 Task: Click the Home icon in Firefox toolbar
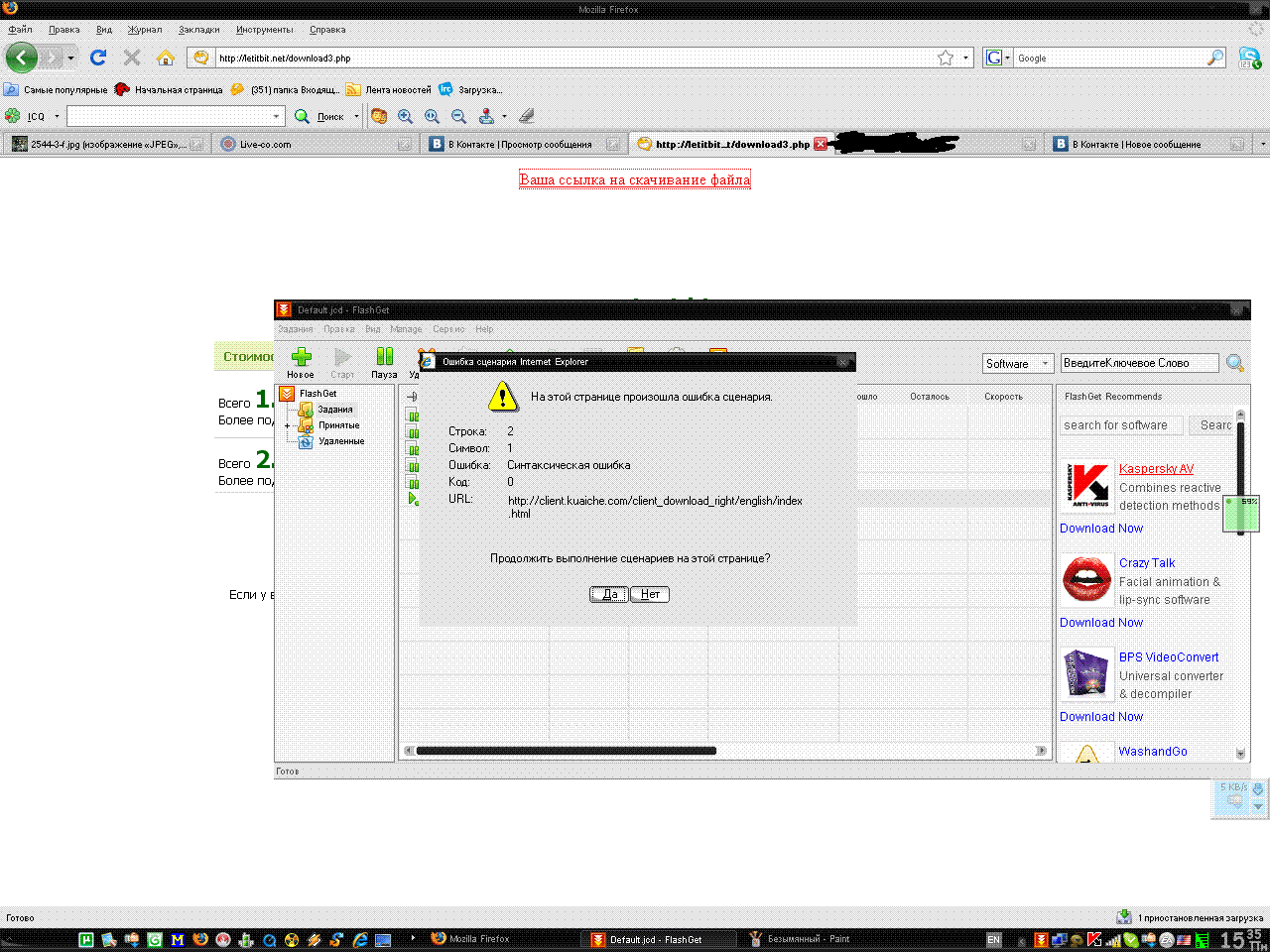click(166, 58)
